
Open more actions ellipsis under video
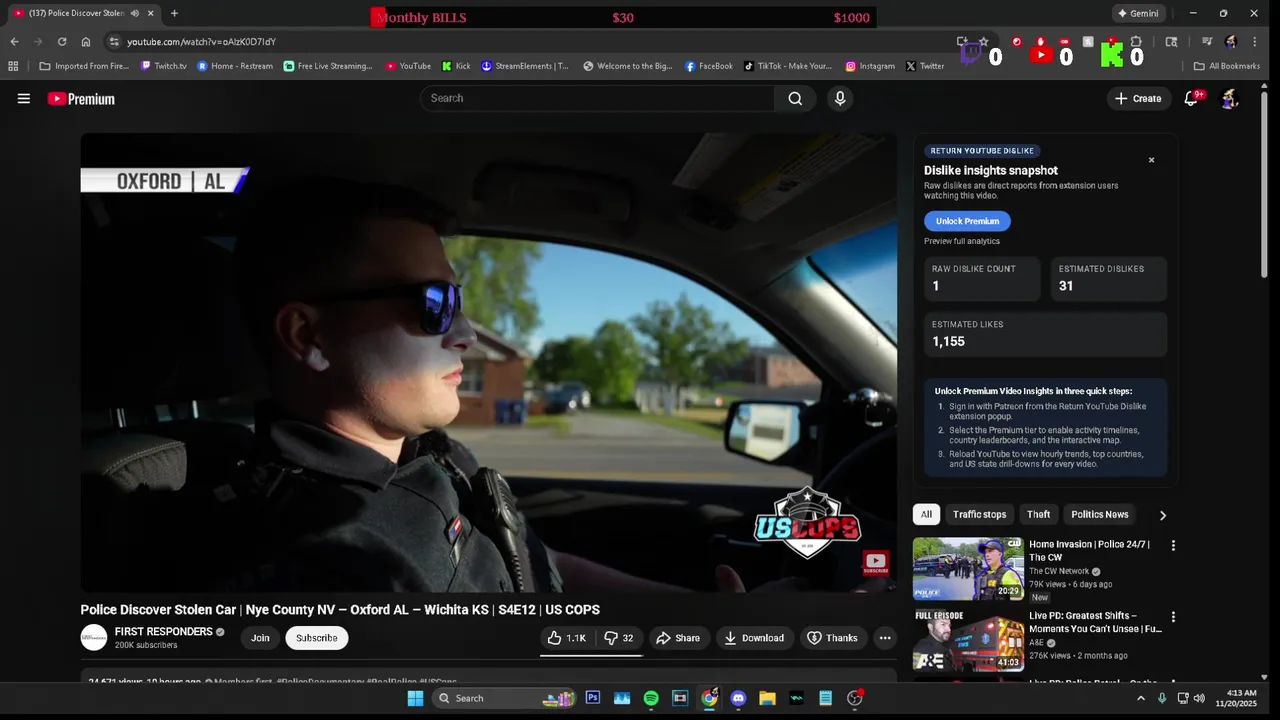pyautogui.click(x=885, y=638)
